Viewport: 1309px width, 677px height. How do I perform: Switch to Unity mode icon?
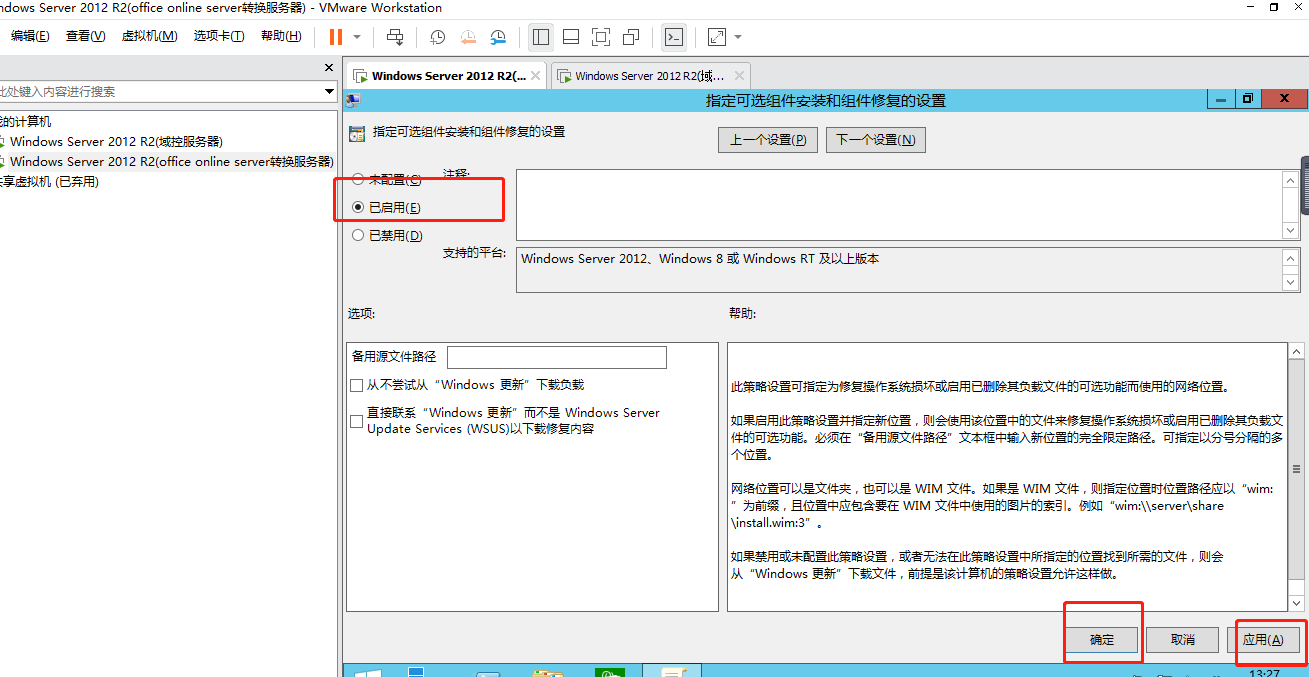pos(631,37)
